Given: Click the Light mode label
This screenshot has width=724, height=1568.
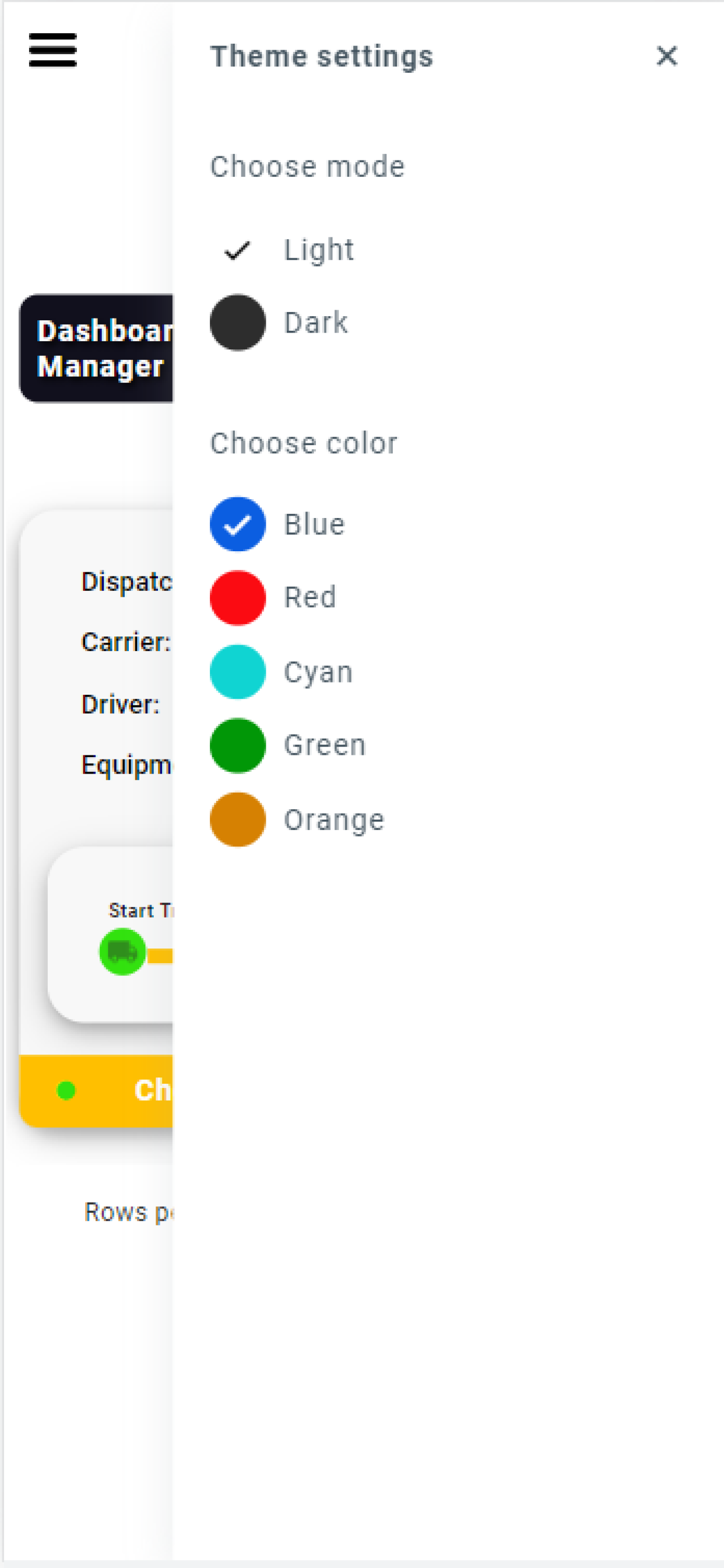Looking at the screenshot, I should 319,250.
